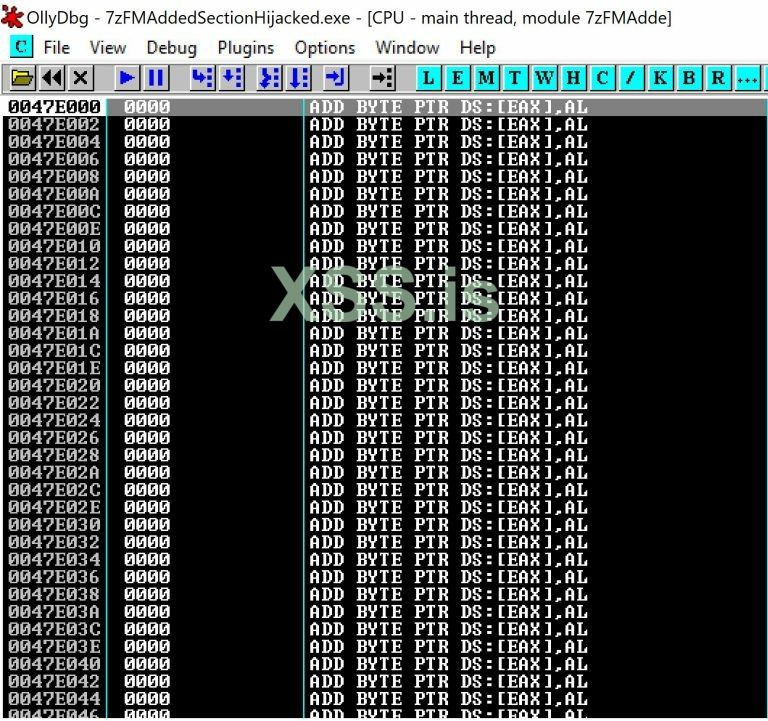This screenshot has width=768, height=721.
Task: Select address 0047E030 row
Action: click(x=384, y=525)
